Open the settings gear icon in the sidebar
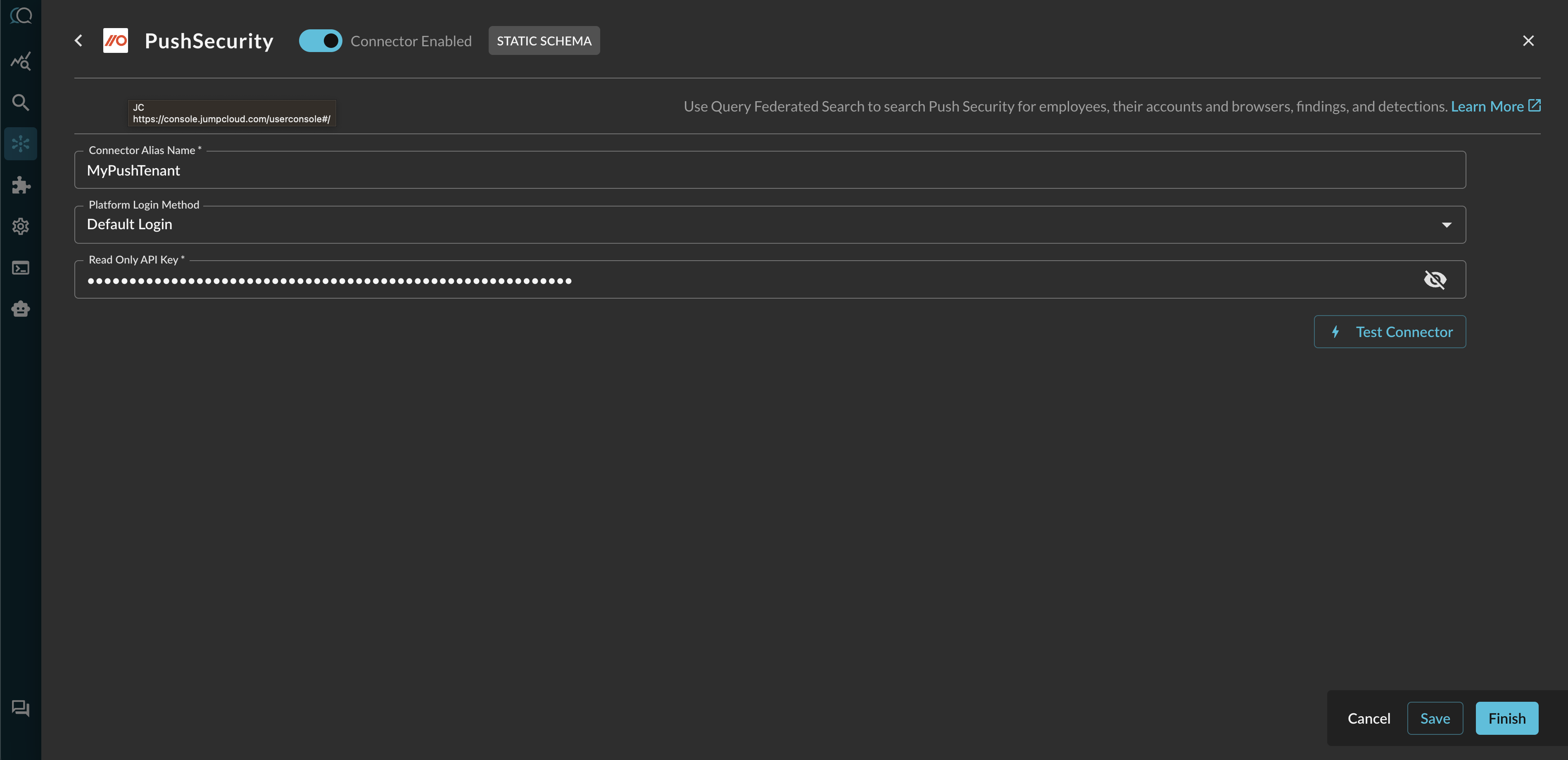Screen dimensions: 1568x760 click(x=21, y=226)
